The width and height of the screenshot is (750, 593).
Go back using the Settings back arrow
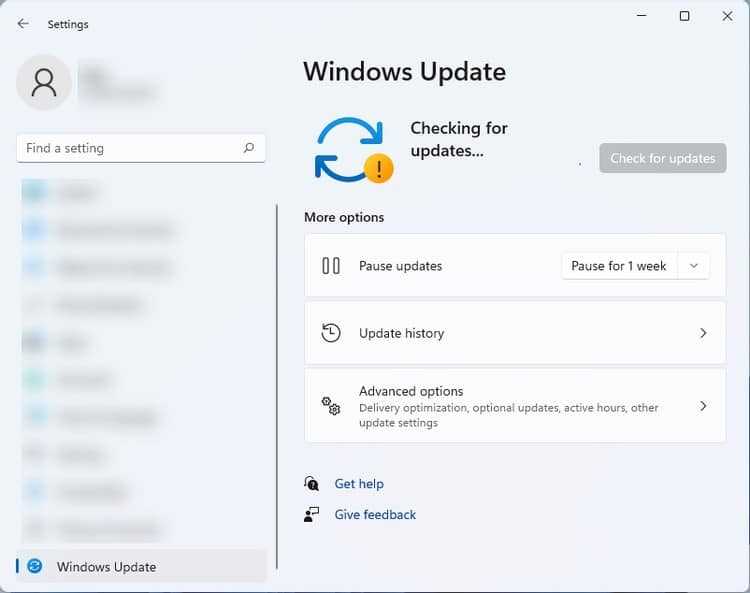click(x=22, y=23)
